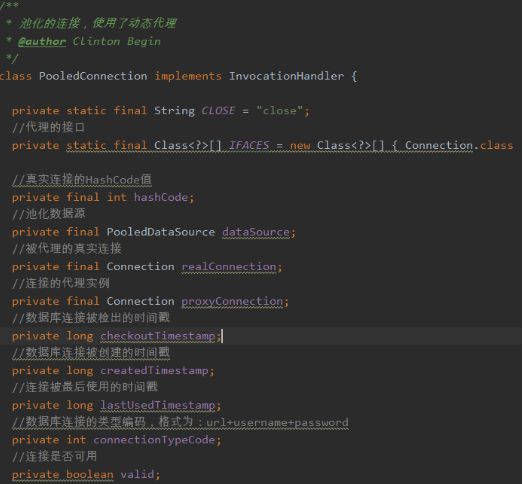Click the //池化数据源 comment

coord(48,214)
